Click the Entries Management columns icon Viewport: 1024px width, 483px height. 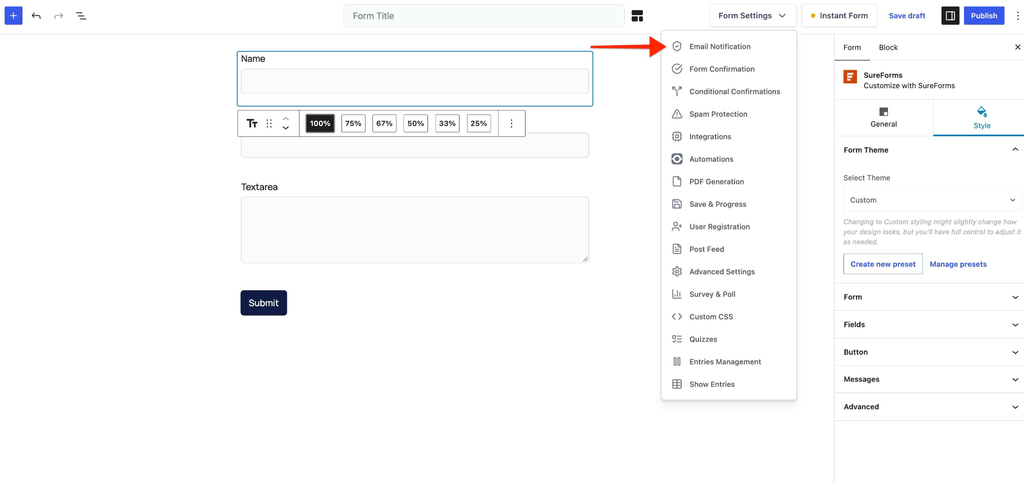[677, 362]
